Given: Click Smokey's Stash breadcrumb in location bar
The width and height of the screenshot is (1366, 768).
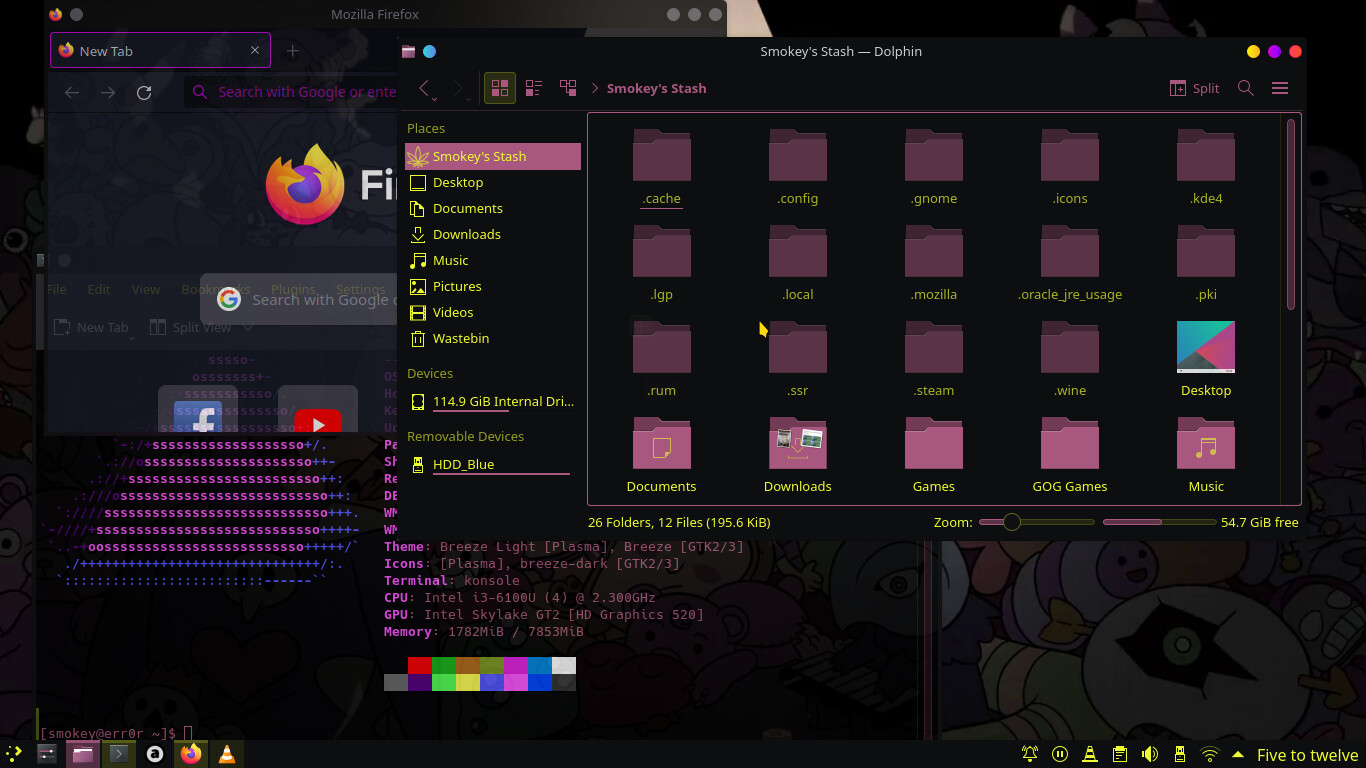Looking at the screenshot, I should [656, 88].
